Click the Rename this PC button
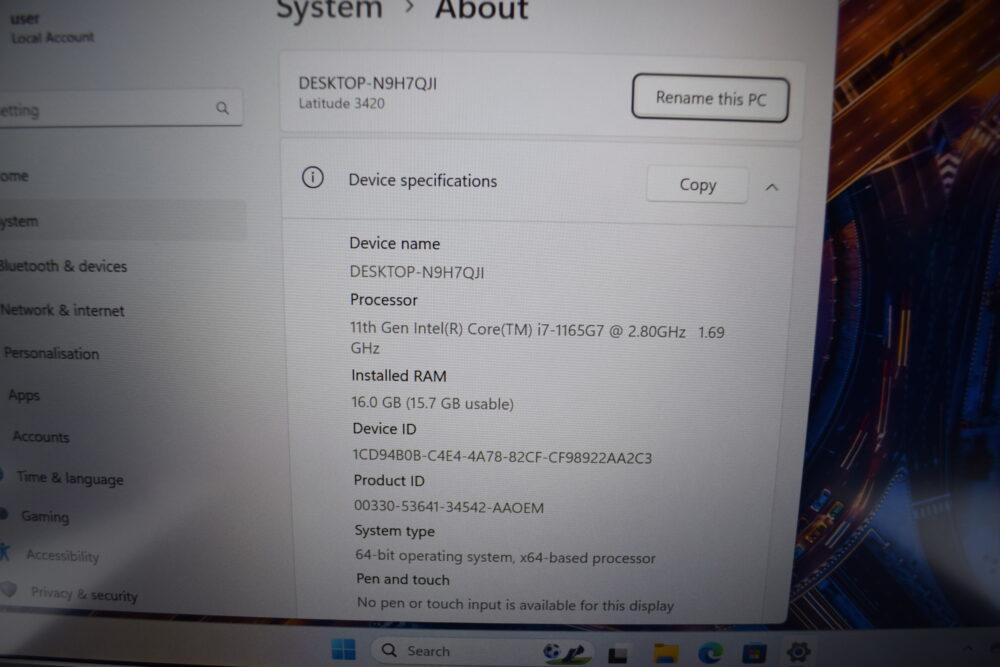 710,98
